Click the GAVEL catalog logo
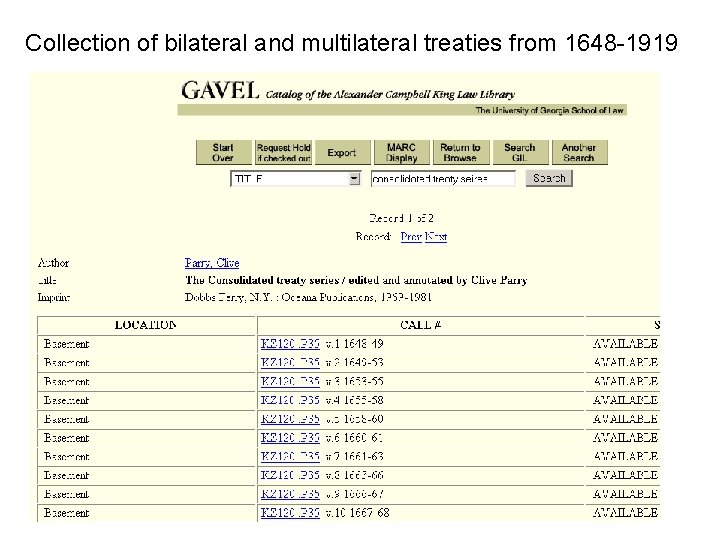The height and width of the screenshot is (540, 720). point(220,90)
